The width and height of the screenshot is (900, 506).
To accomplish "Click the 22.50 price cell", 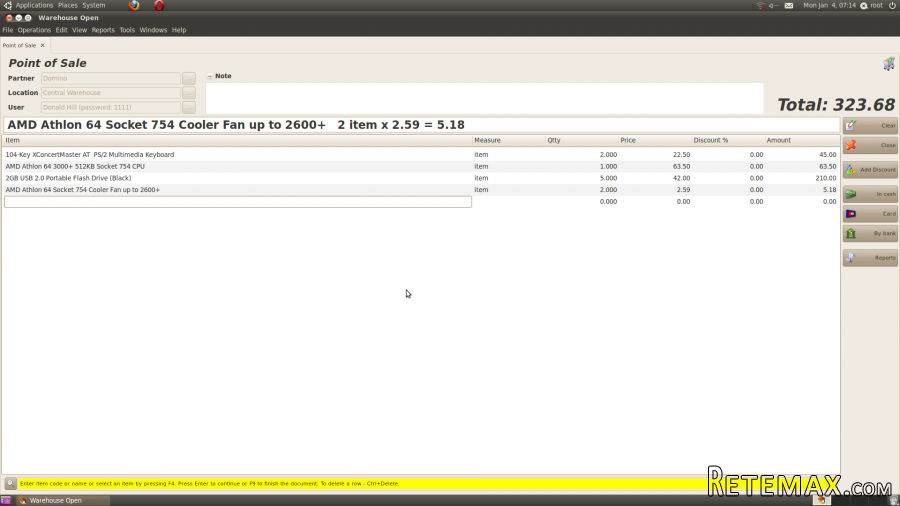I will [681, 154].
